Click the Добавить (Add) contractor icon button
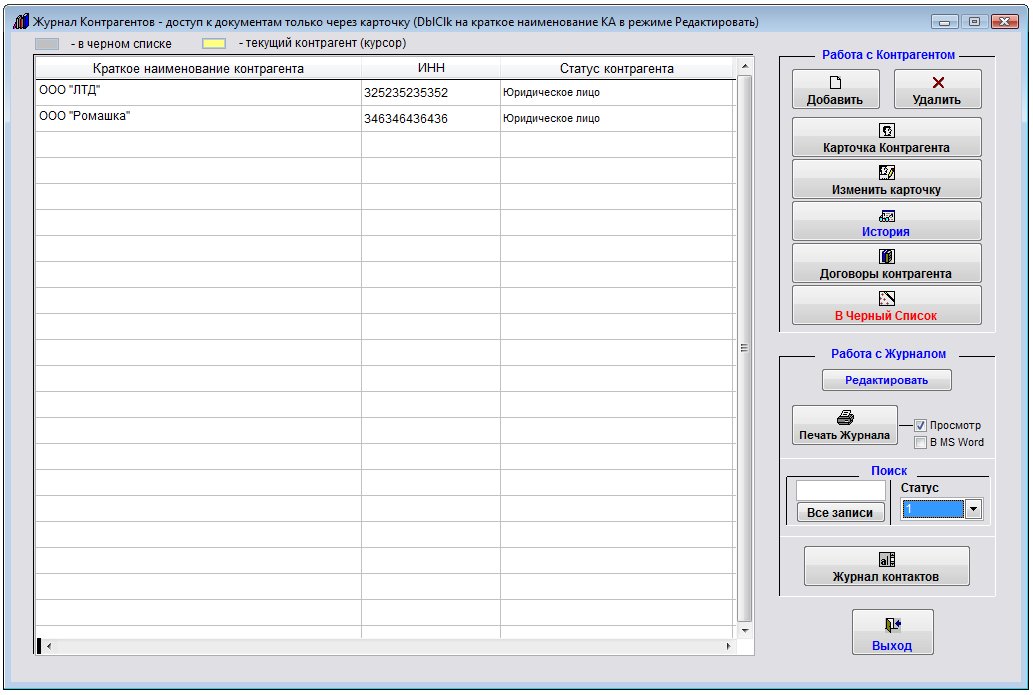Image resolution: width=1033 pixels, height=695 pixels. pos(835,90)
